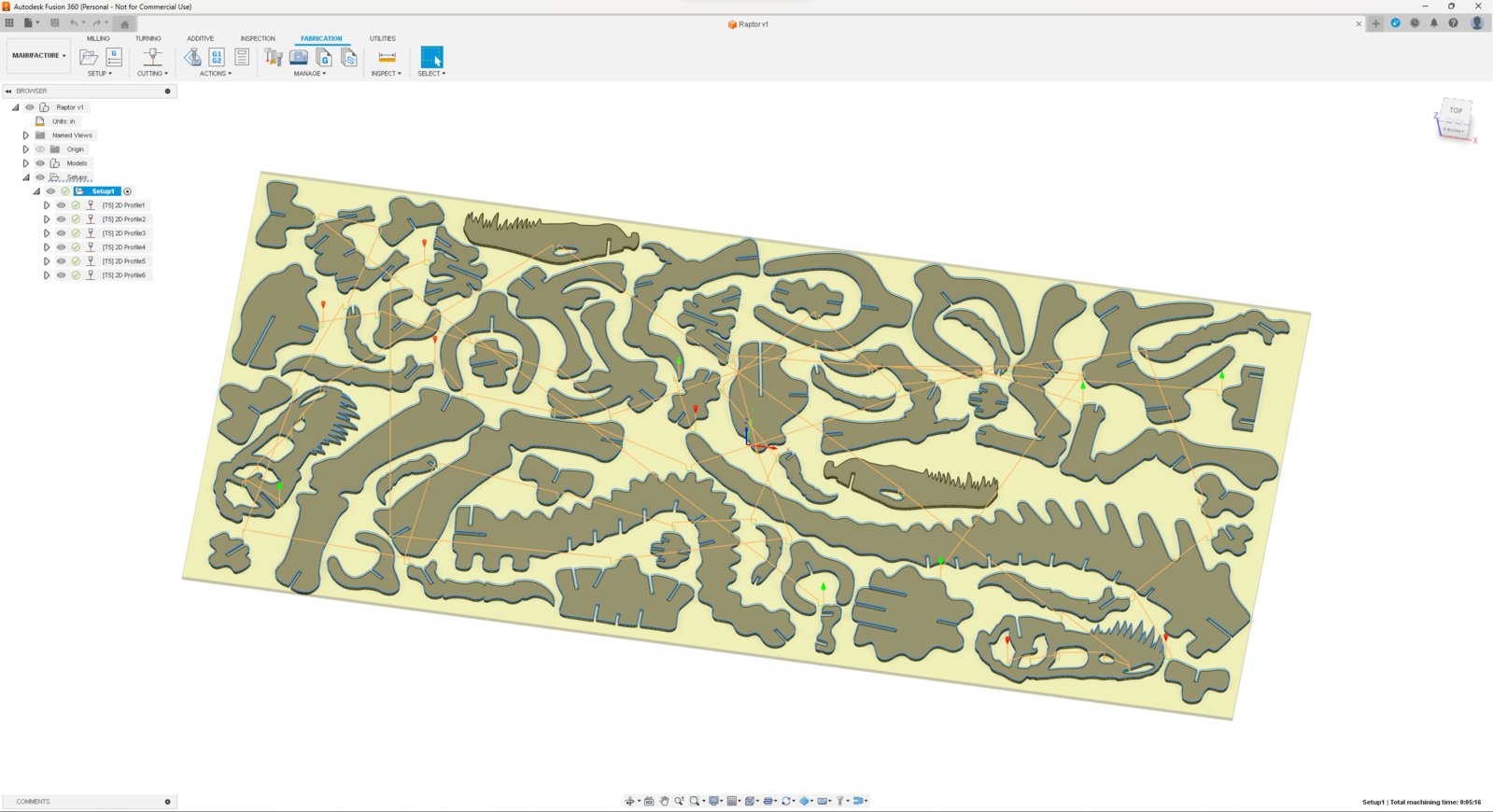This screenshot has width=1493, height=812.
Task: Click the Simulate icon in Actions
Action: 192,57
